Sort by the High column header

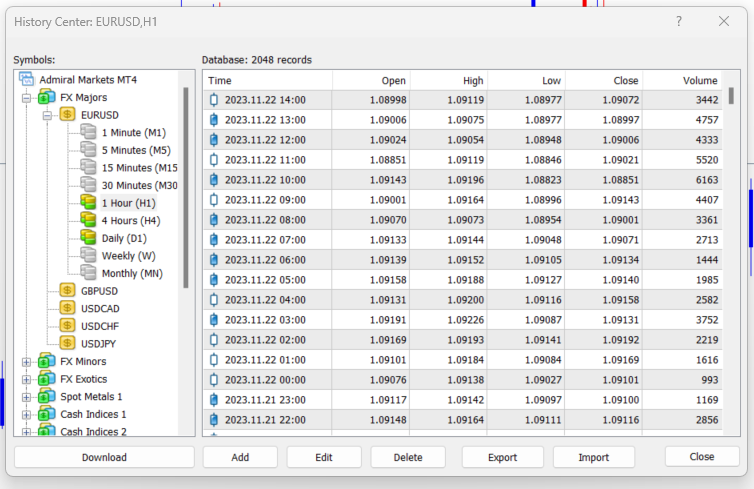[449, 80]
